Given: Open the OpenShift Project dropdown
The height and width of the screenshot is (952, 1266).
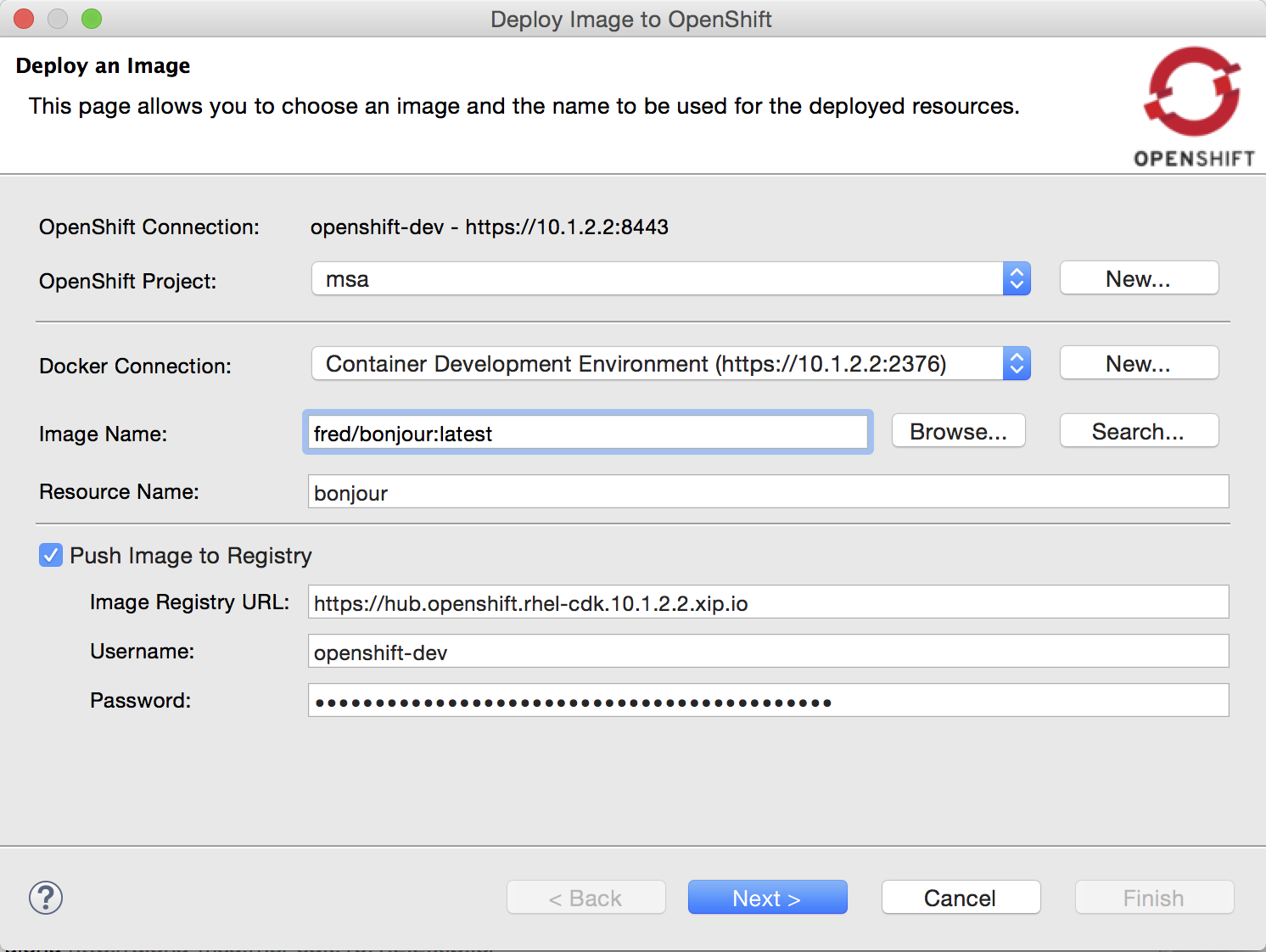Looking at the screenshot, I should point(670,279).
